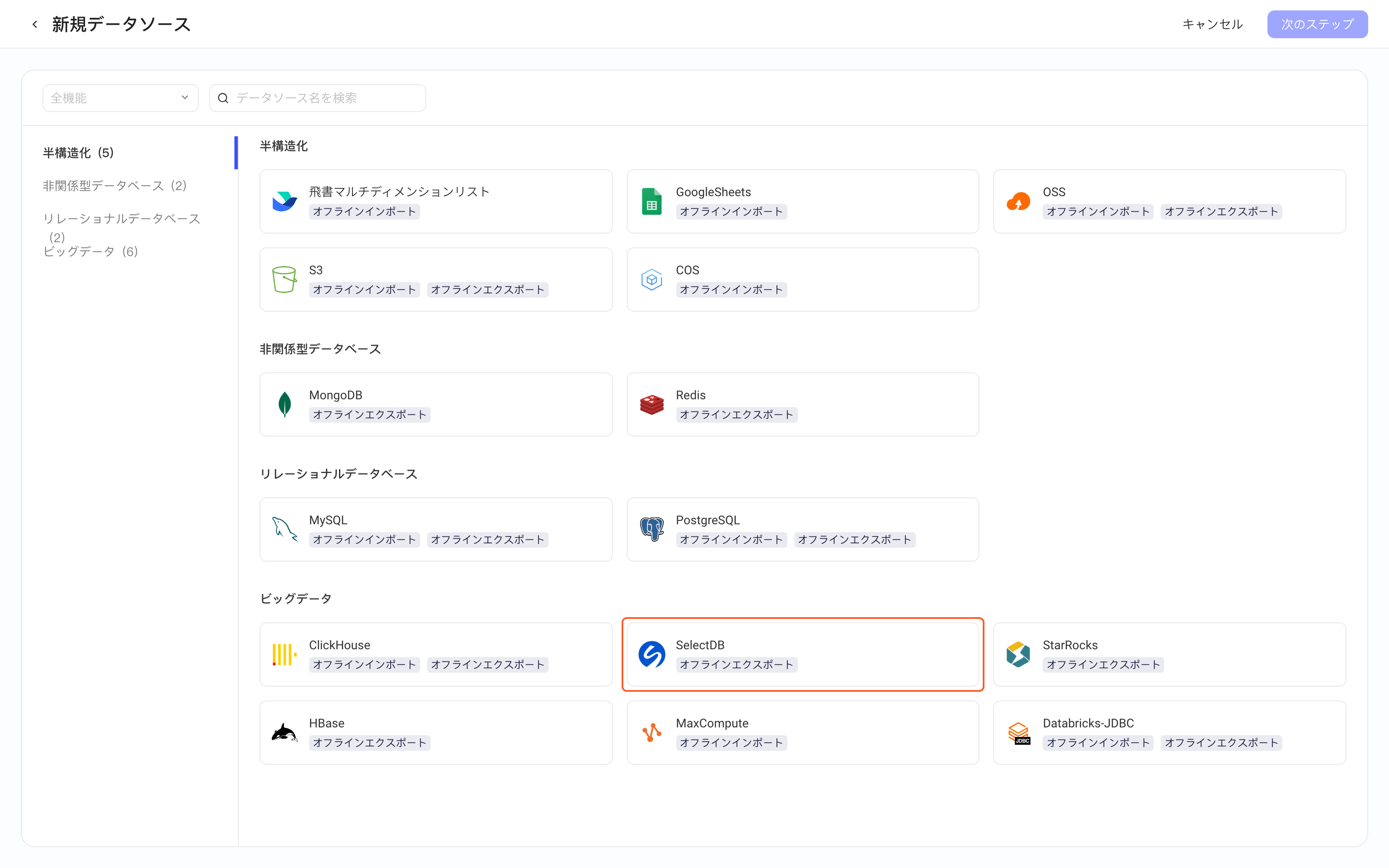1389x868 pixels.
Task: Select リレーショナルデータベース (2) in the sidebar
Action: coord(122,227)
